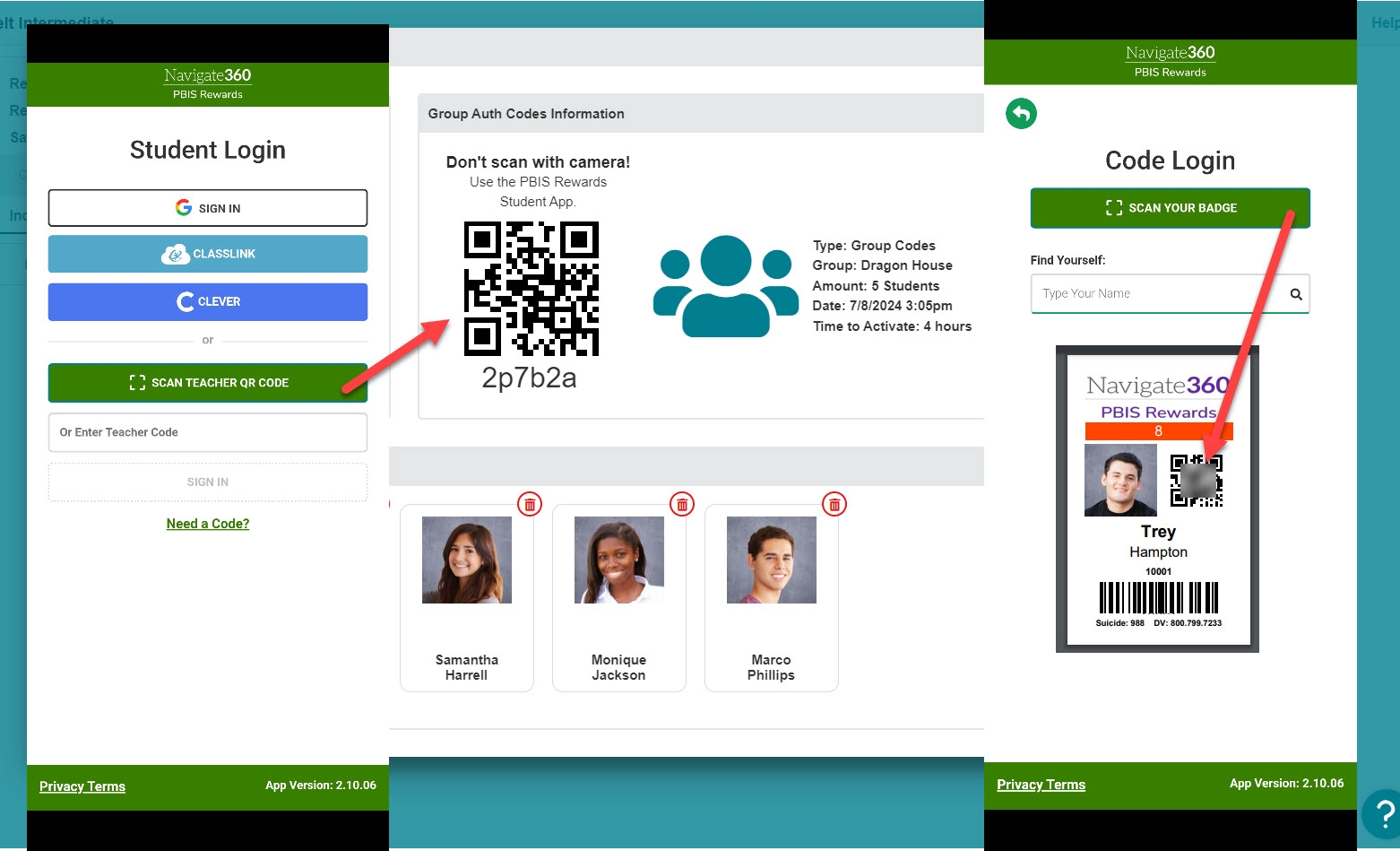This screenshot has width=1400, height=851.
Task: Open Privacy Terms link in Code Login
Action: point(1041,785)
